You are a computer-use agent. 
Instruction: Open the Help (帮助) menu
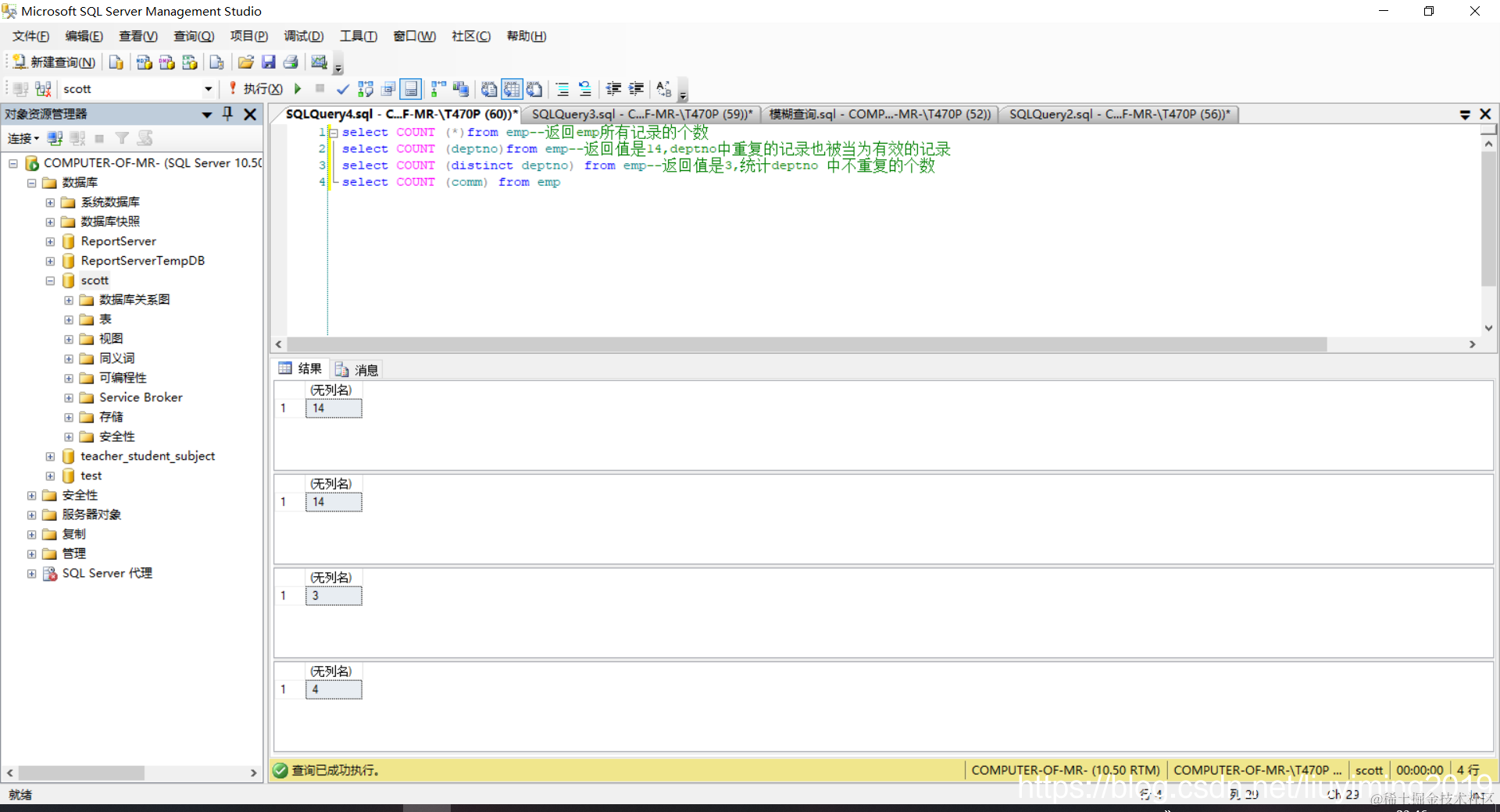point(527,36)
